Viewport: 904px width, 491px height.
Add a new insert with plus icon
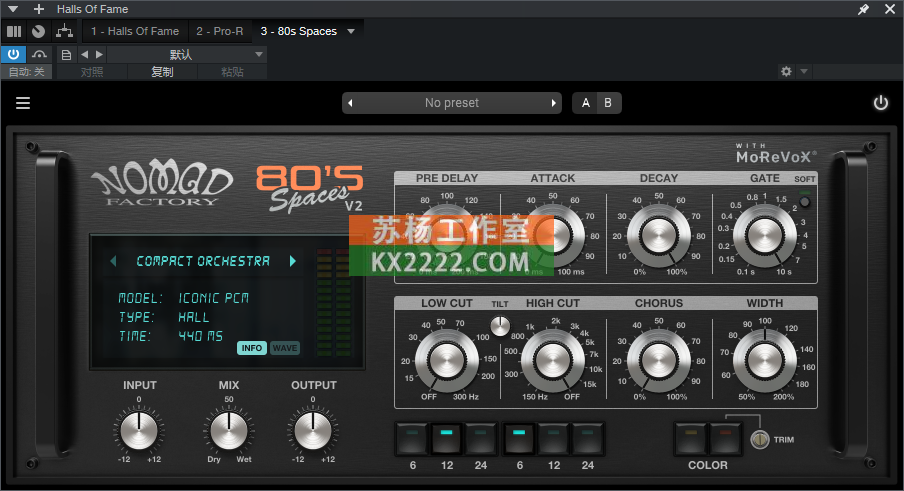[39, 9]
